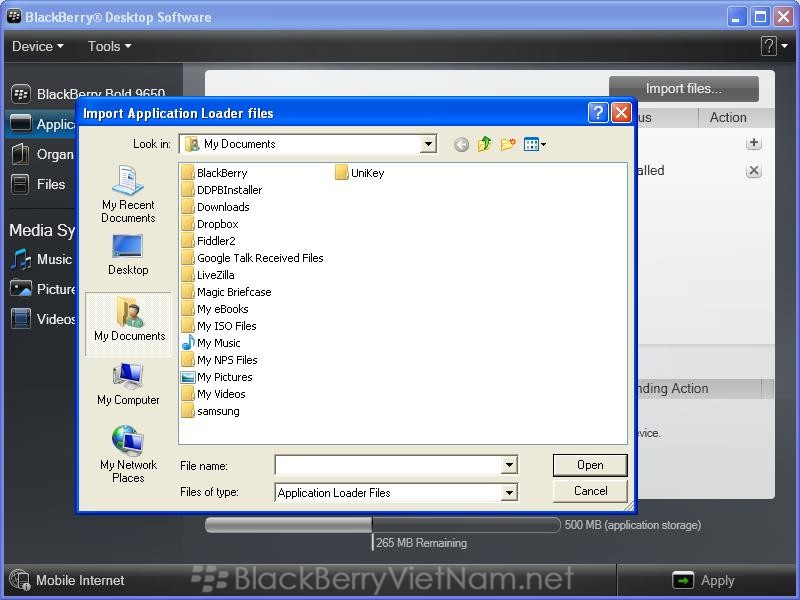
Task: Select Organizer in the main window sidebar
Action: (x=43, y=154)
